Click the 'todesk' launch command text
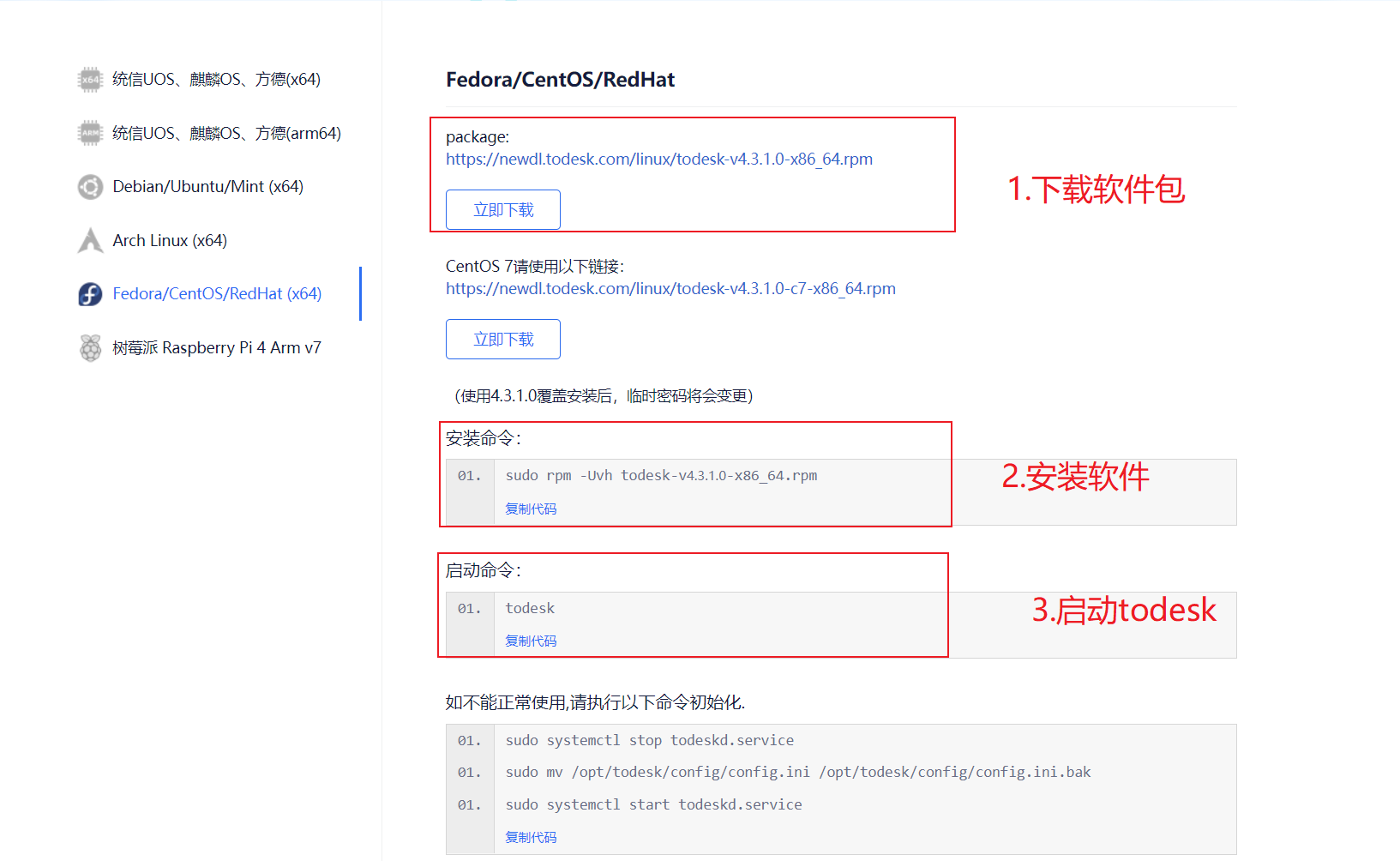1400x861 pixels. coord(530,608)
